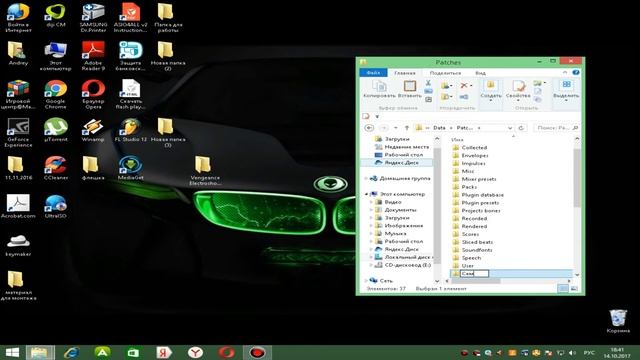Switch to details view in status bar

(562, 289)
